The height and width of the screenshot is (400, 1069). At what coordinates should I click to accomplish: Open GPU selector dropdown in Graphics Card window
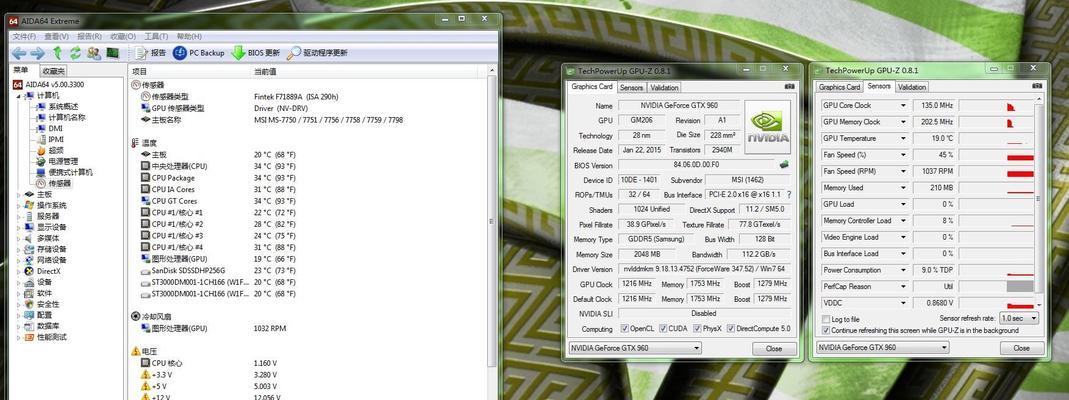(x=634, y=348)
